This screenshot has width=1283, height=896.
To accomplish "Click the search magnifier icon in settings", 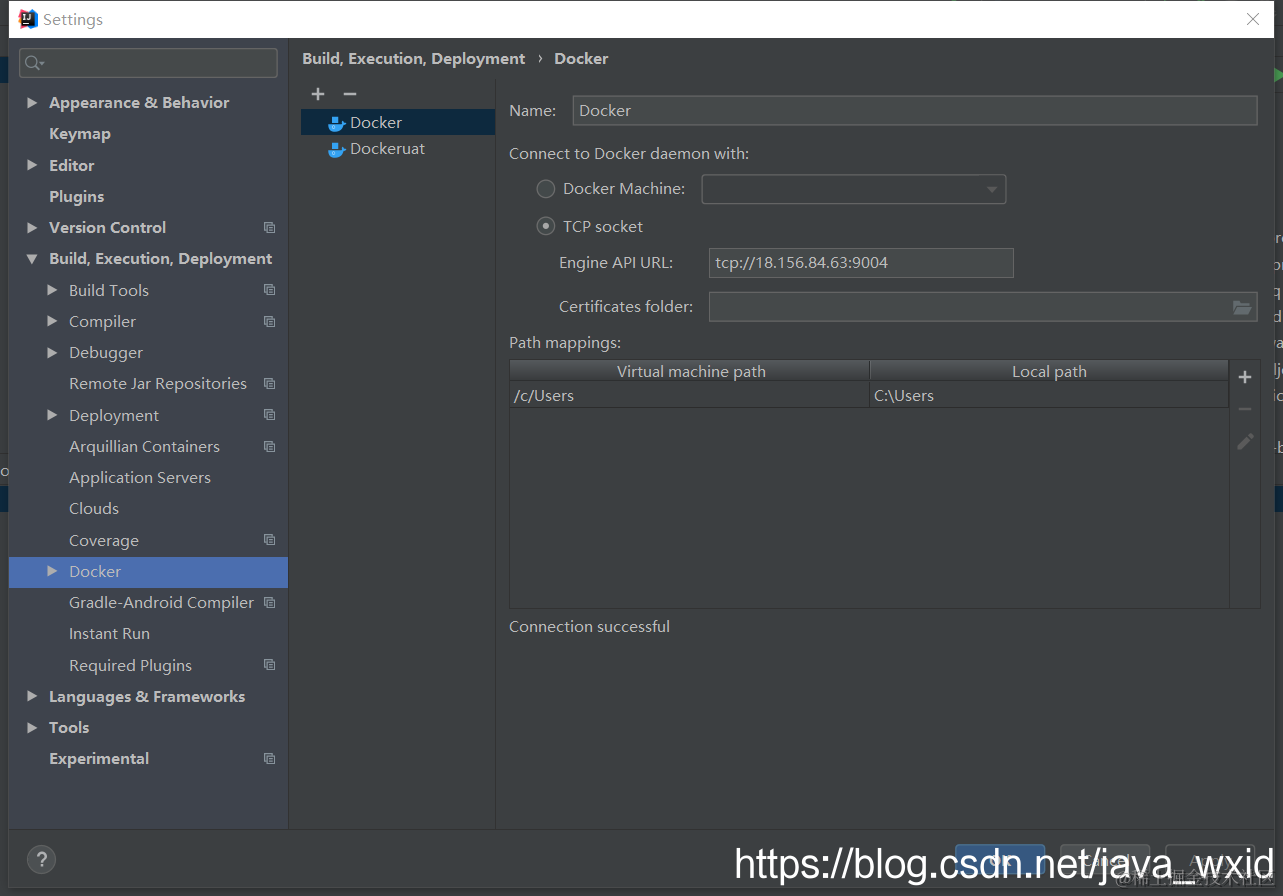I will coord(34,63).
